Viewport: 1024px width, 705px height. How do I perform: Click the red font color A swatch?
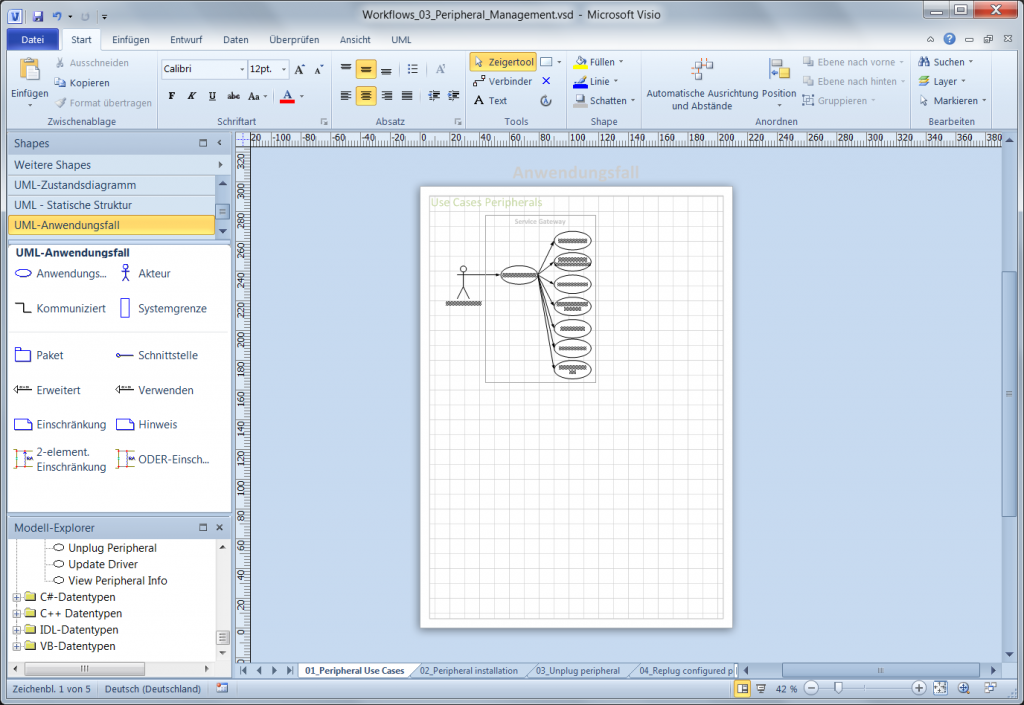pyautogui.click(x=287, y=96)
